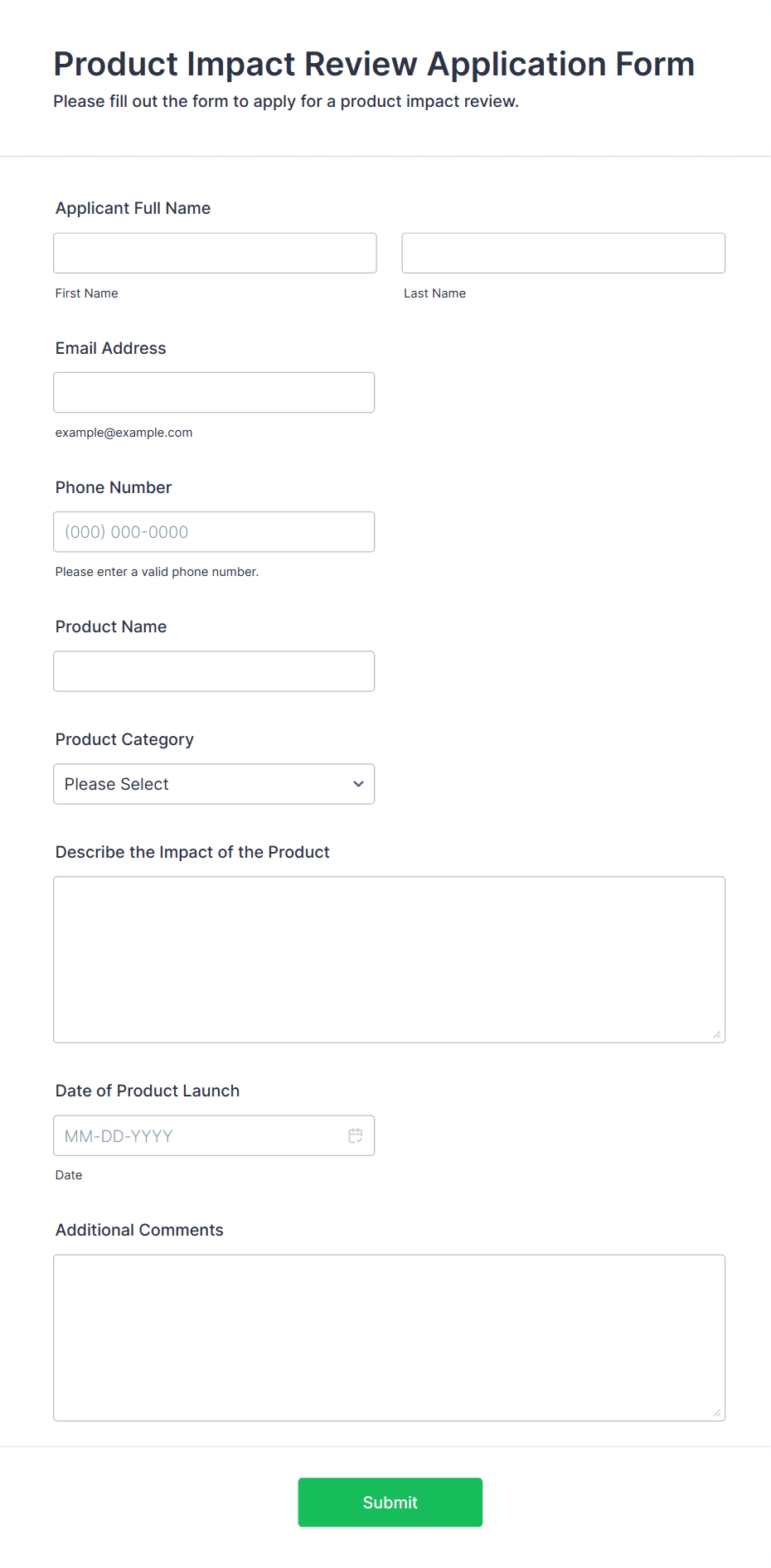Click into the Last Name field
Viewport: 771px width, 1568px height.
point(563,253)
